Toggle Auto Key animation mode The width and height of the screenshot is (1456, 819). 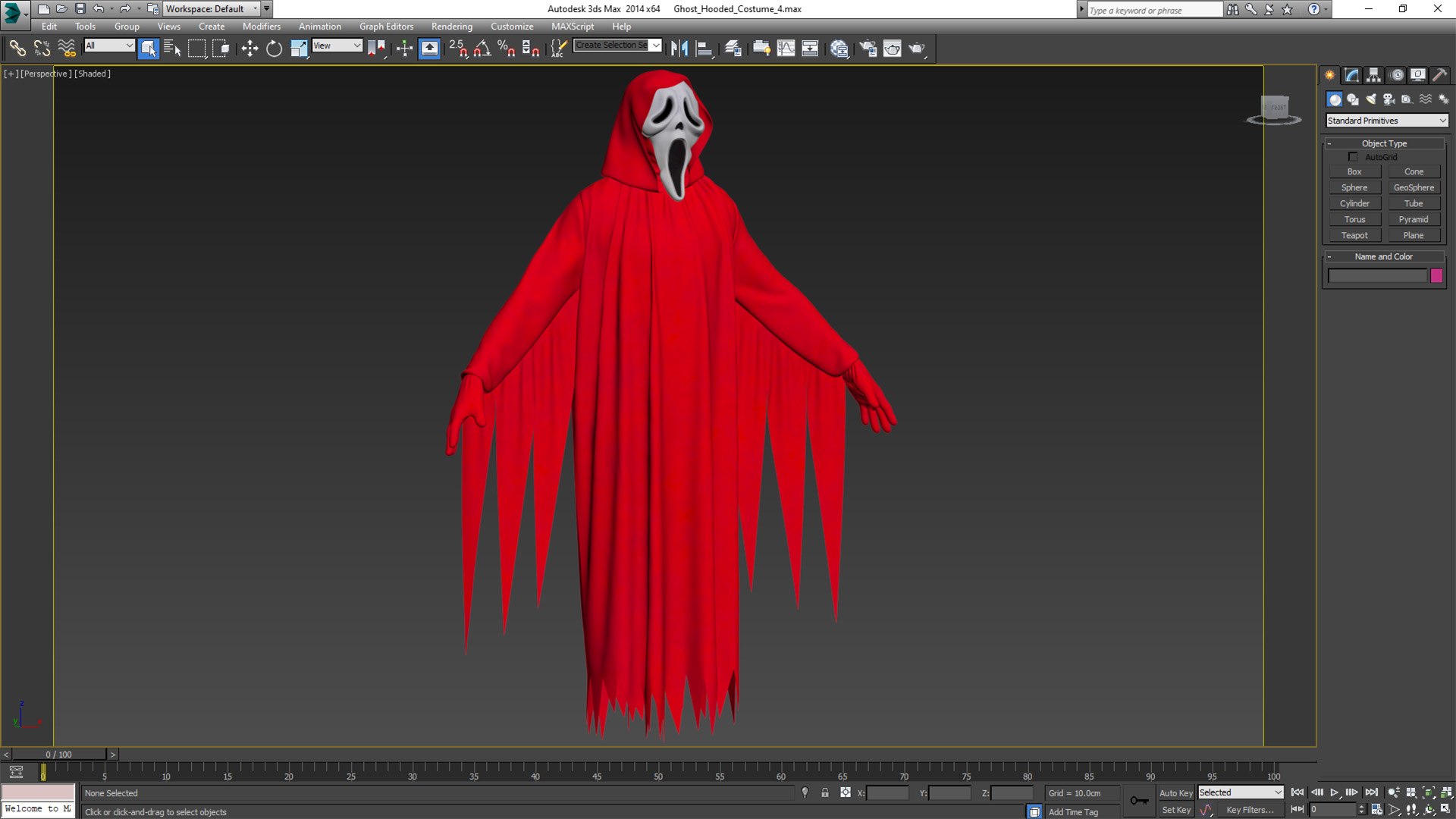click(1176, 793)
